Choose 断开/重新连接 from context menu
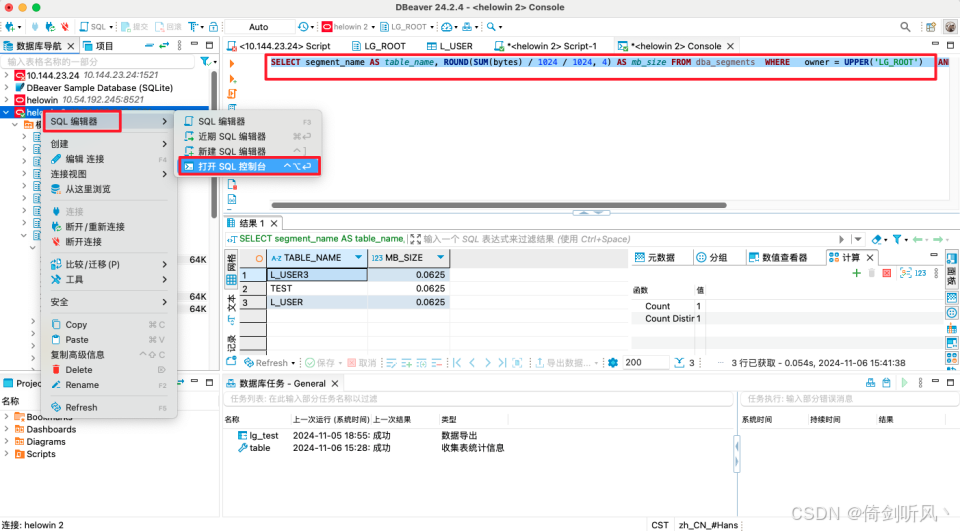 [108, 227]
